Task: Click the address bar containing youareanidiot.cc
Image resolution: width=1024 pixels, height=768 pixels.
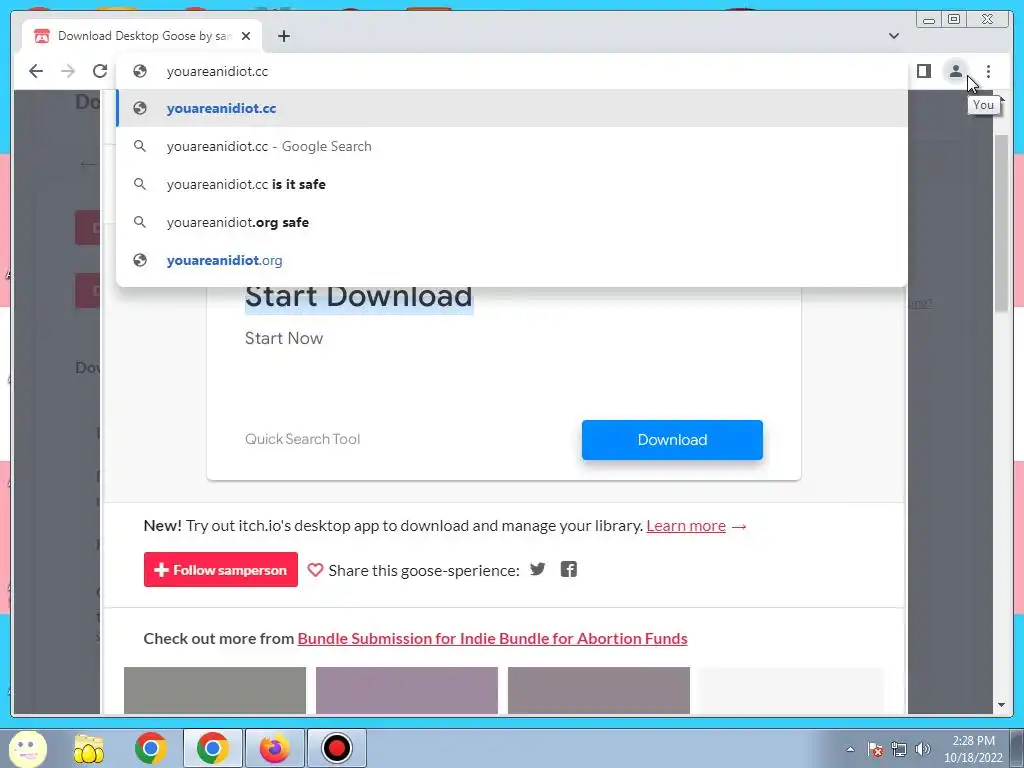Action: tap(511, 71)
